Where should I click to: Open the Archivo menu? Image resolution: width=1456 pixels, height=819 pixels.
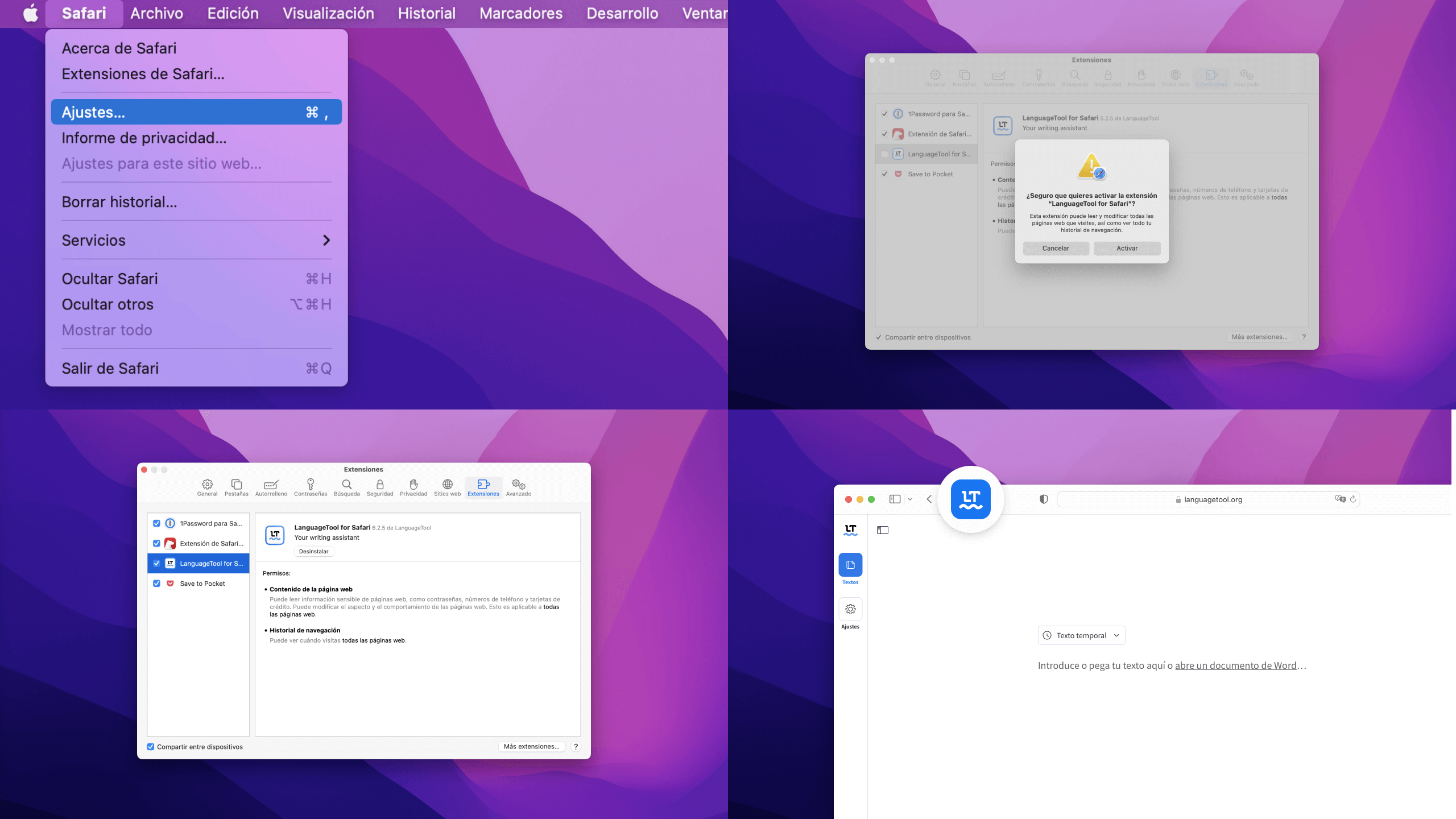pos(156,13)
